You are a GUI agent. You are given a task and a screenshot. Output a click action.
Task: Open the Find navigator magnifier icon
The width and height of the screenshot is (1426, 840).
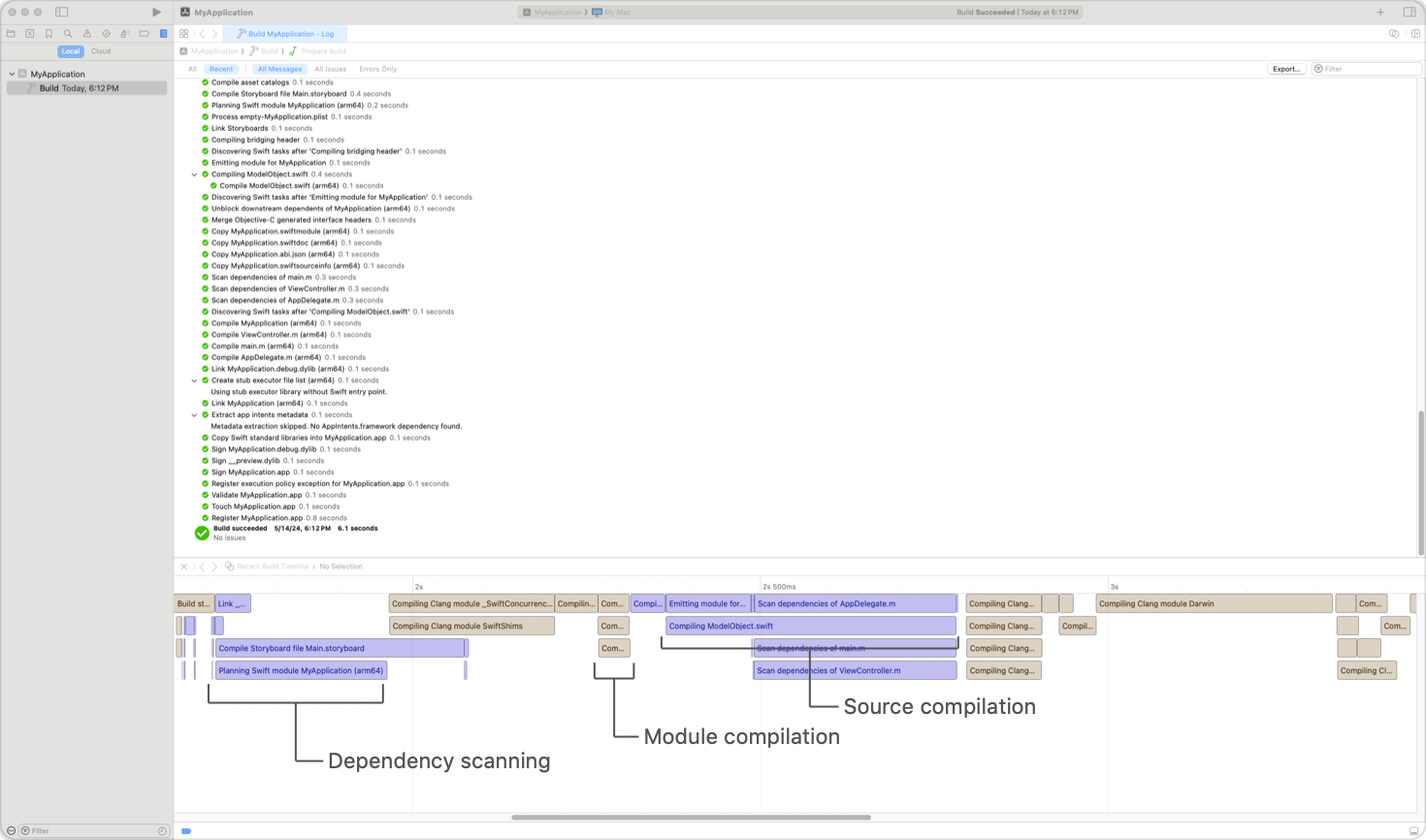coord(68,34)
